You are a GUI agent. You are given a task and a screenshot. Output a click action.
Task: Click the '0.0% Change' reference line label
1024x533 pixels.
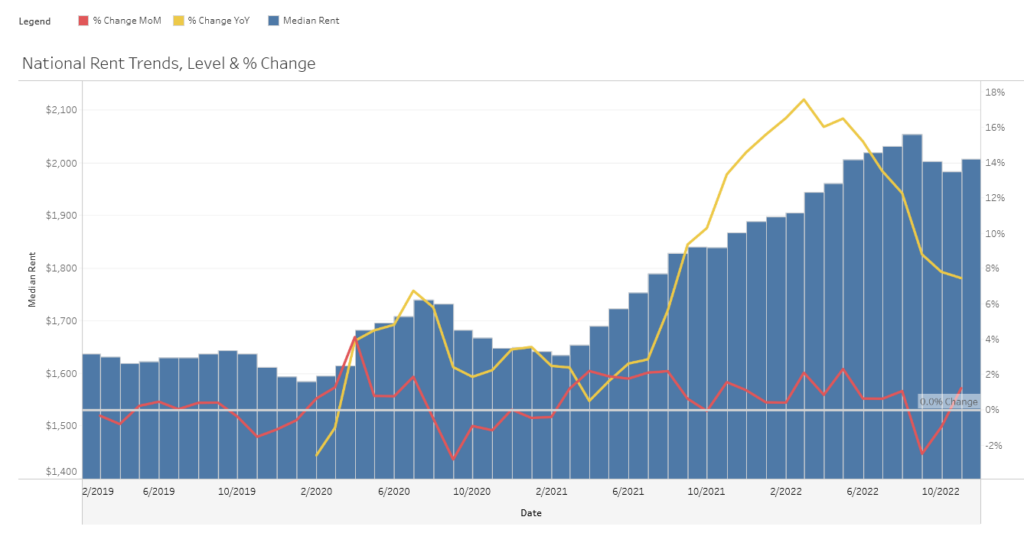tap(948, 402)
